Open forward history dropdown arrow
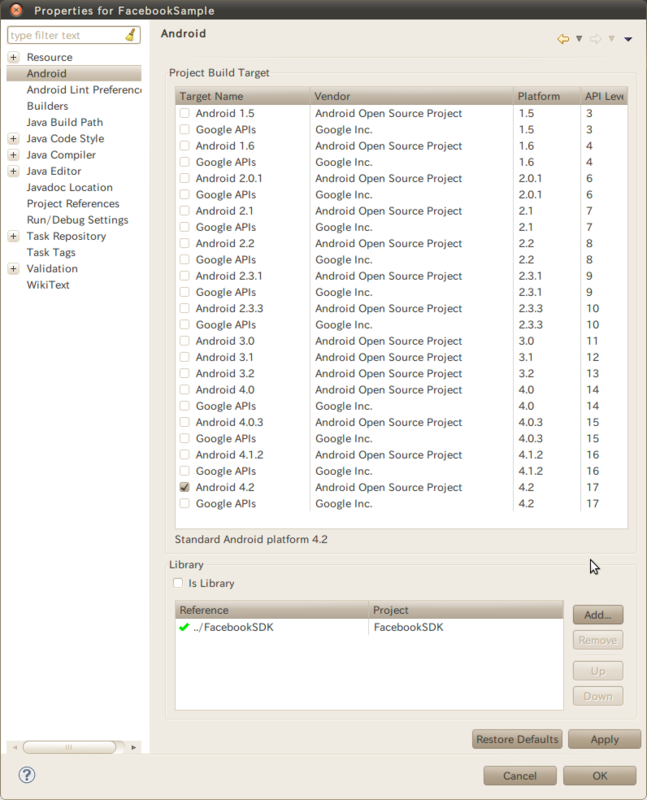This screenshot has height=800, width=647. [x=611, y=39]
